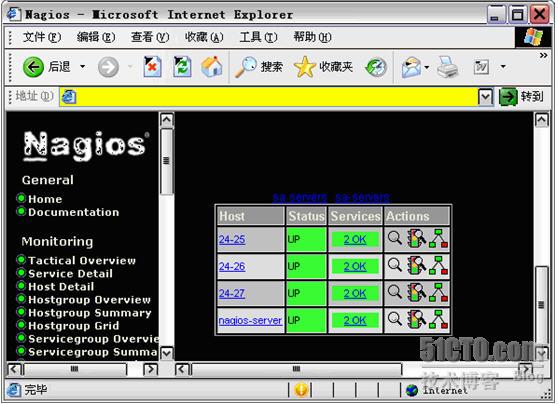Open host link 24-27

(x=232, y=294)
